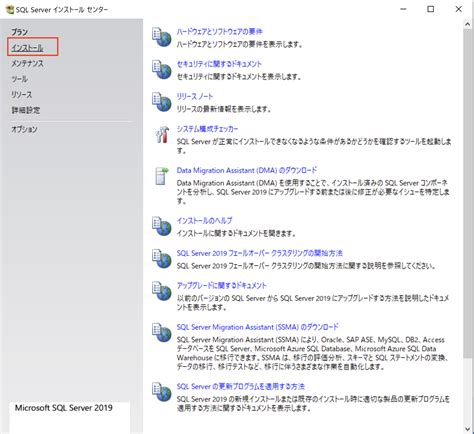The image size is (474, 434).
Task: Click the globe icon beside リリース ノート
Action: pyautogui.click(x=162, y=102)
